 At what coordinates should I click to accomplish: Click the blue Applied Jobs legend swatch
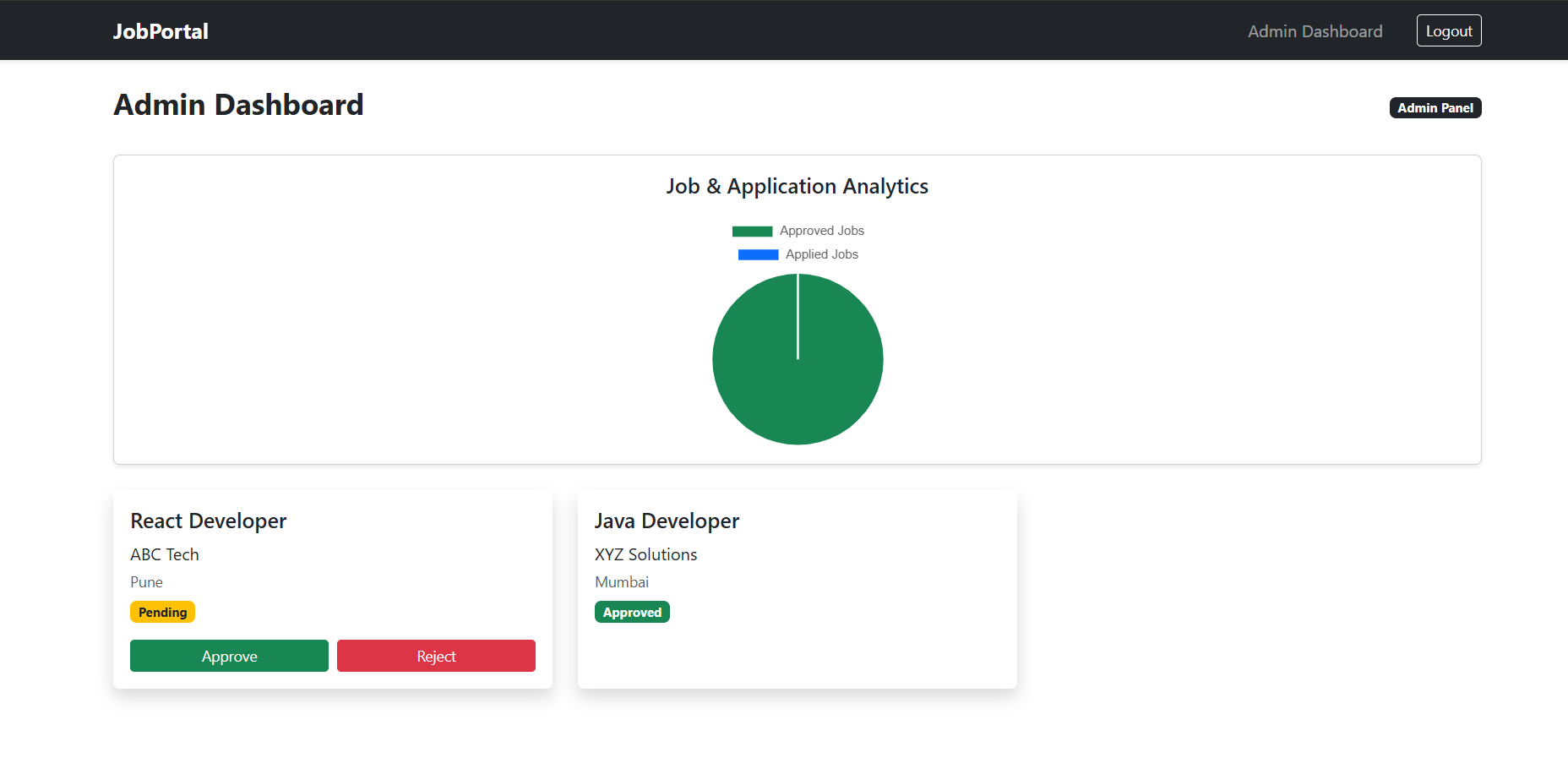(x=758, y=255)
